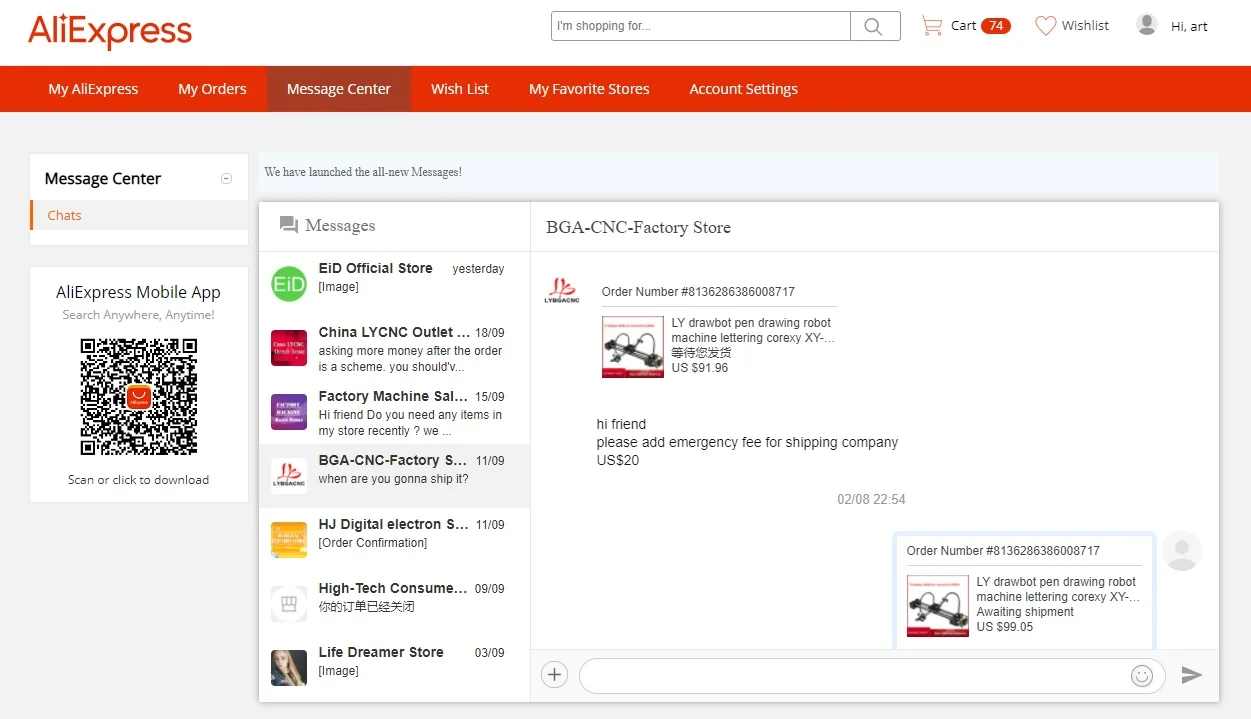The height and width of the screenshot is (719, 1251).
Task: Open the HJ Digital electron S... conversation
Action: (x=395, y=540)
